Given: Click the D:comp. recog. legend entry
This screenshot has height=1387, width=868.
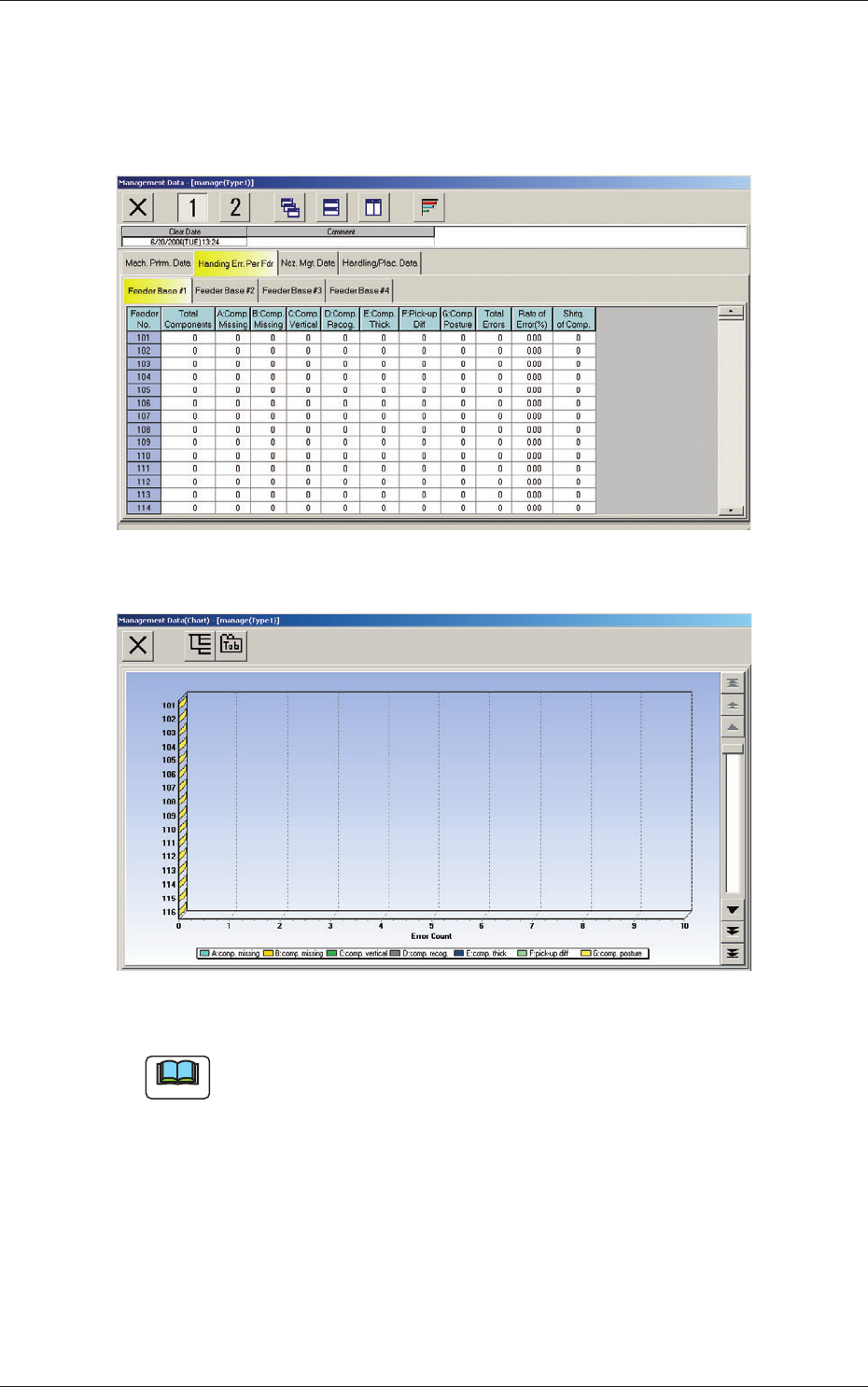Looking at the screenshot, I should (x=419, y=954).
